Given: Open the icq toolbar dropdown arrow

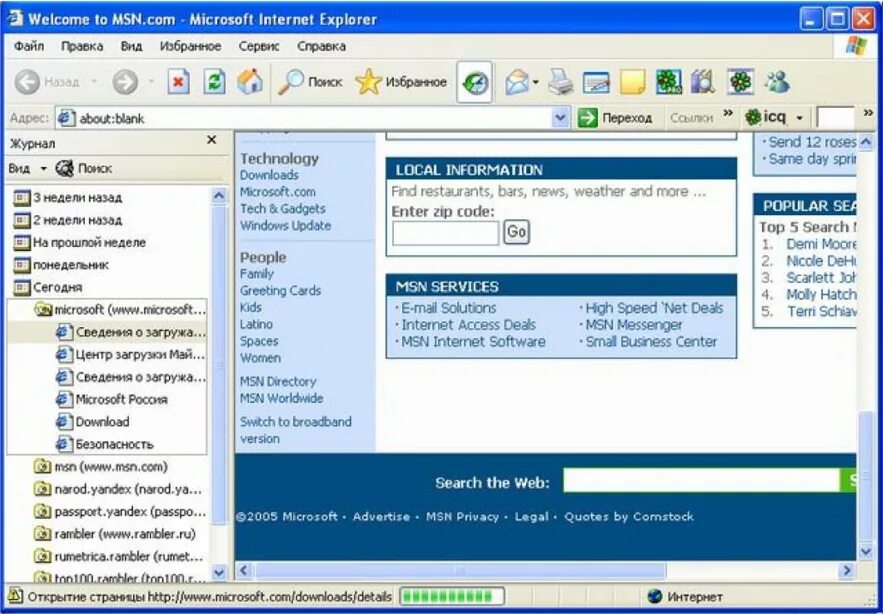Looking at the screenshot, I should 799,118.
